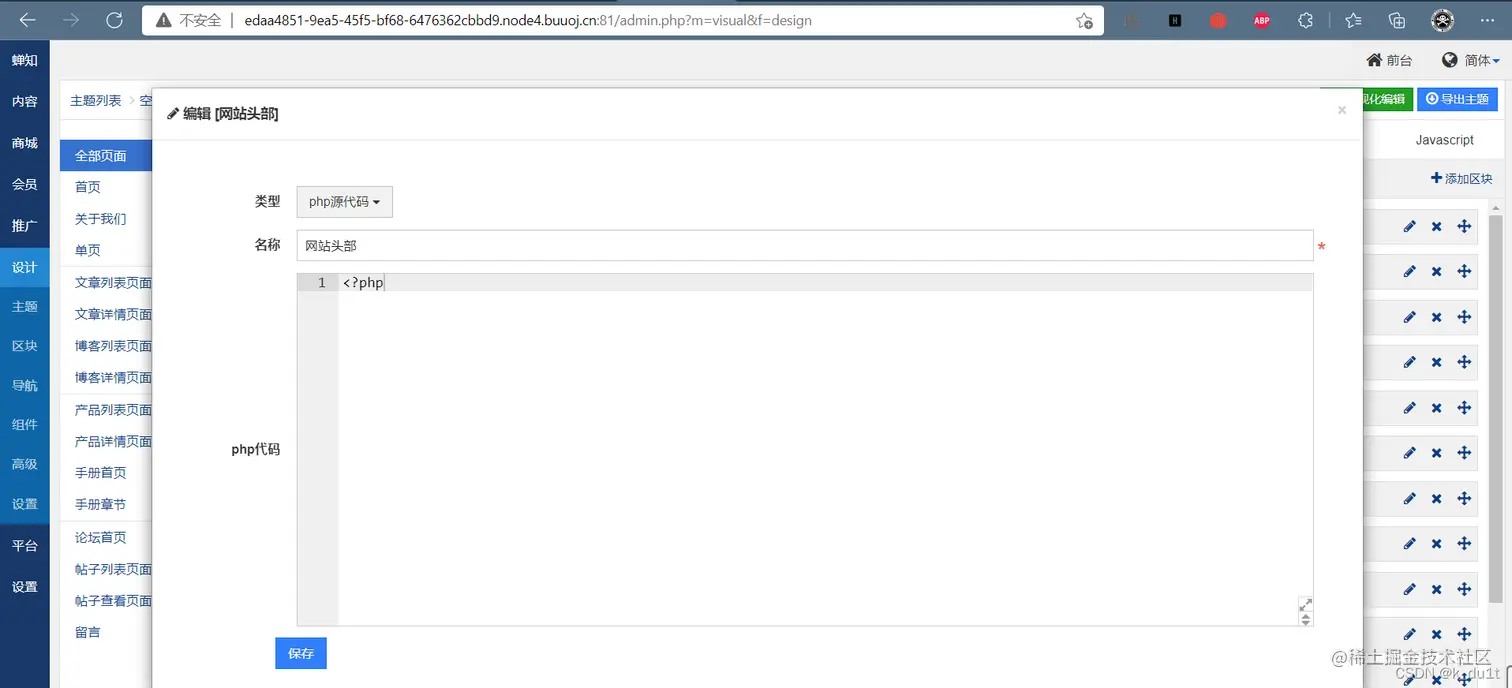This screenshot has width=1512, height=688.
Task: Open the browser collections icon
Action: 1397,20
